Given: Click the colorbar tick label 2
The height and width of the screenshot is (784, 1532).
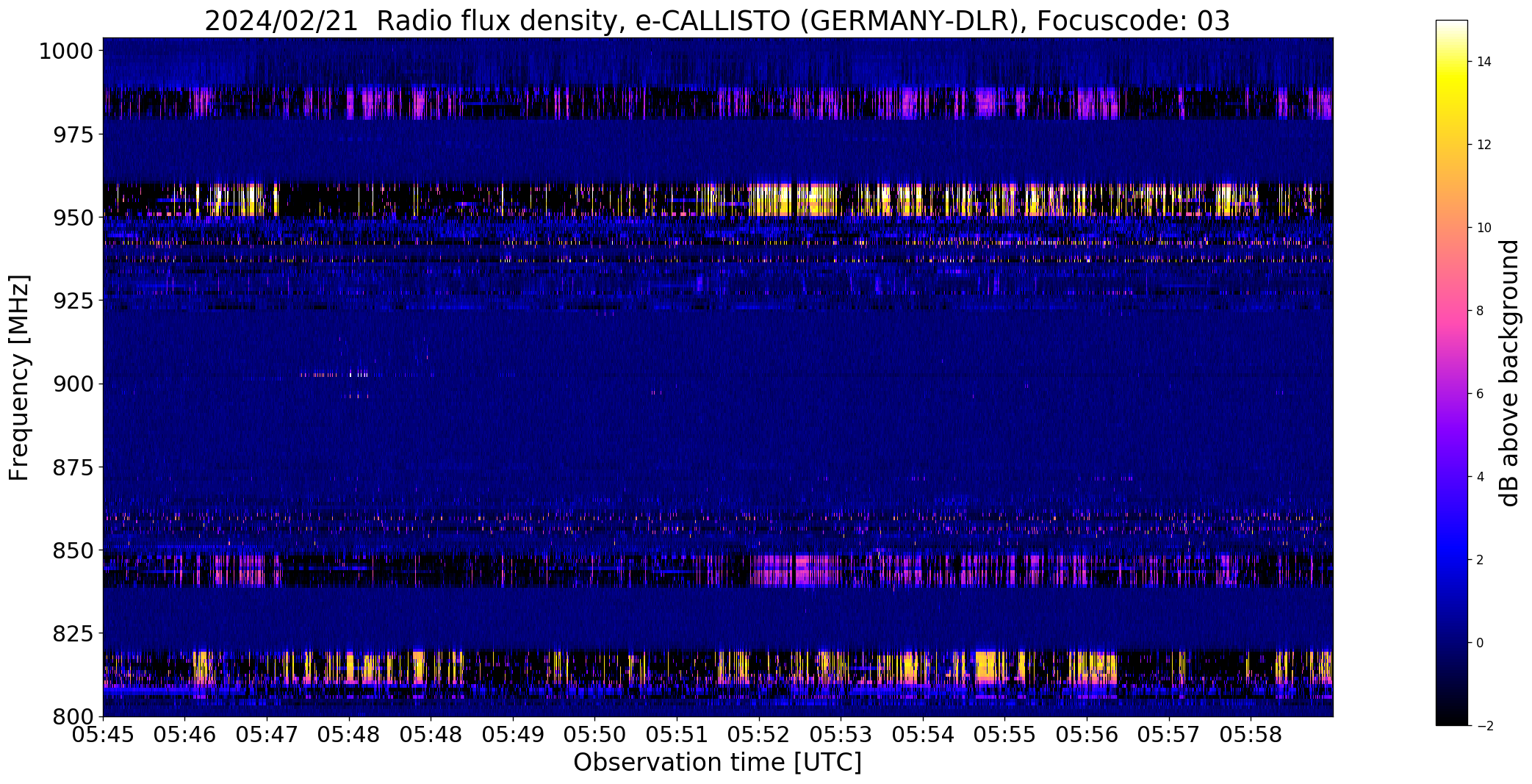Looking at the screenshot, I should click(x=1480, y=560).
